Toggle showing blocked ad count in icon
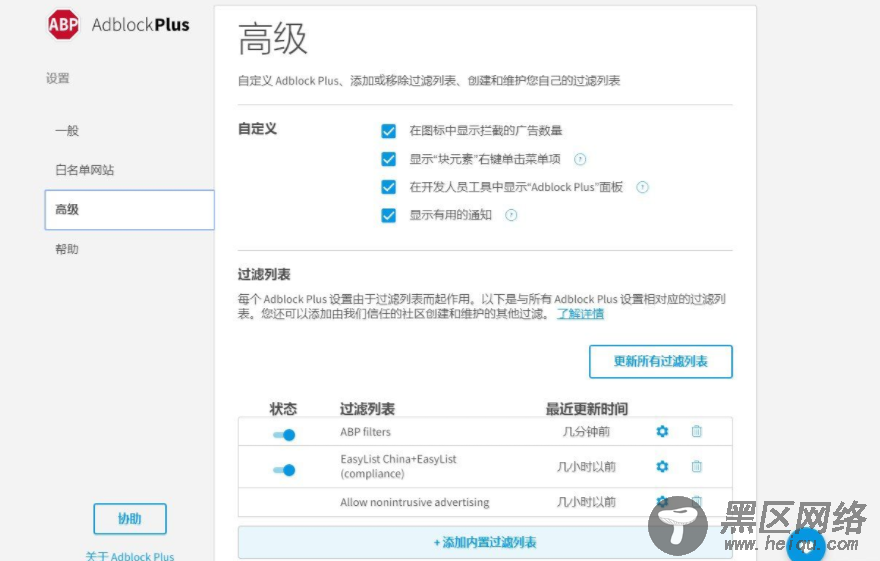The width and height of the screenshot is (880, 561). click(388, 131)
